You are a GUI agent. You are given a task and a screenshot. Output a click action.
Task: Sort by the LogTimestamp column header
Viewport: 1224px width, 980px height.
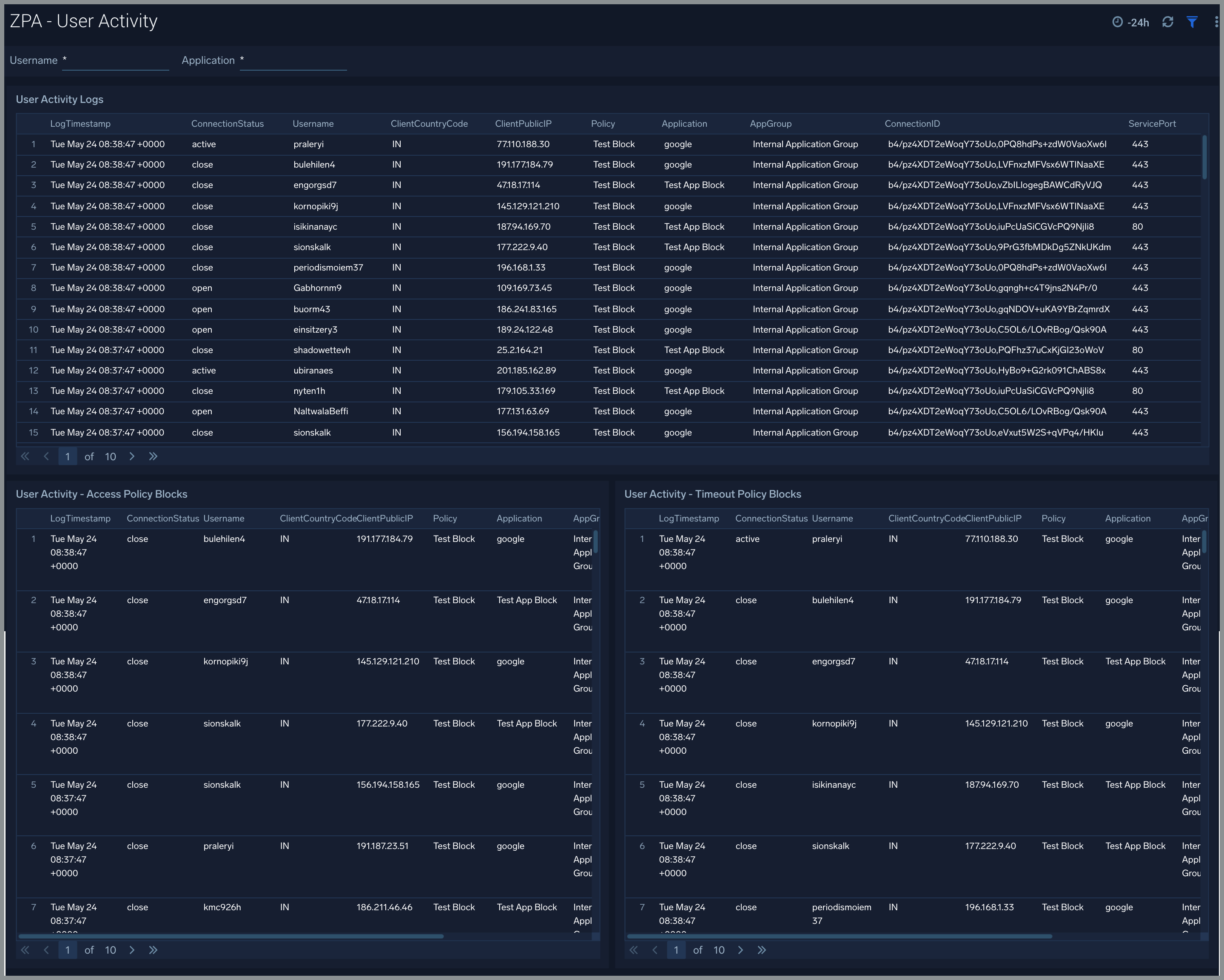point(81,123)
